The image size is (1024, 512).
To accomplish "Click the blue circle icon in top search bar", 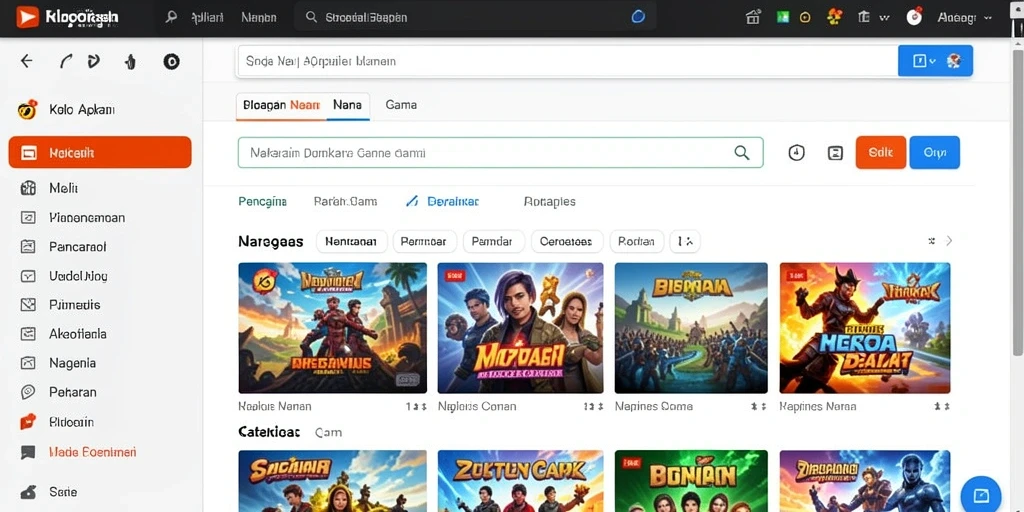I will [x=638, y=18].
